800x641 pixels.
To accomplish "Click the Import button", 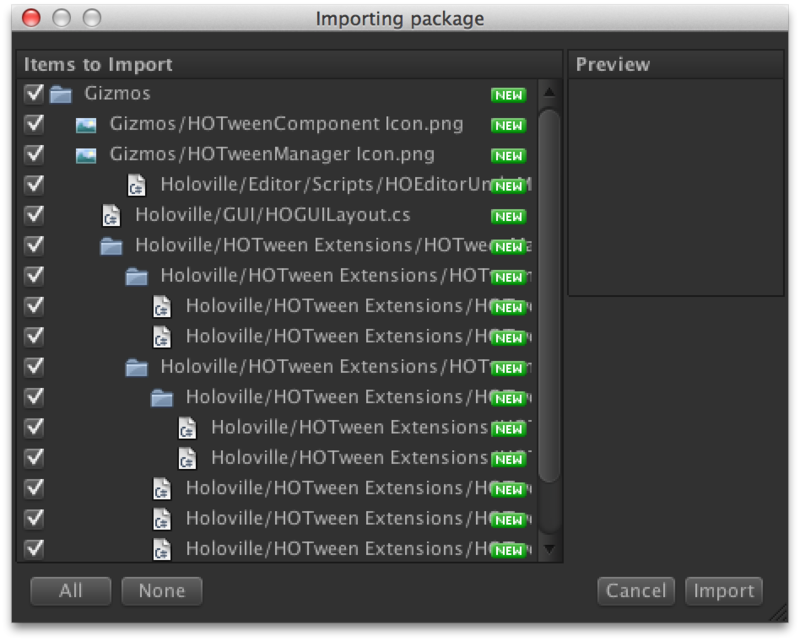I will tap(723, 591).
